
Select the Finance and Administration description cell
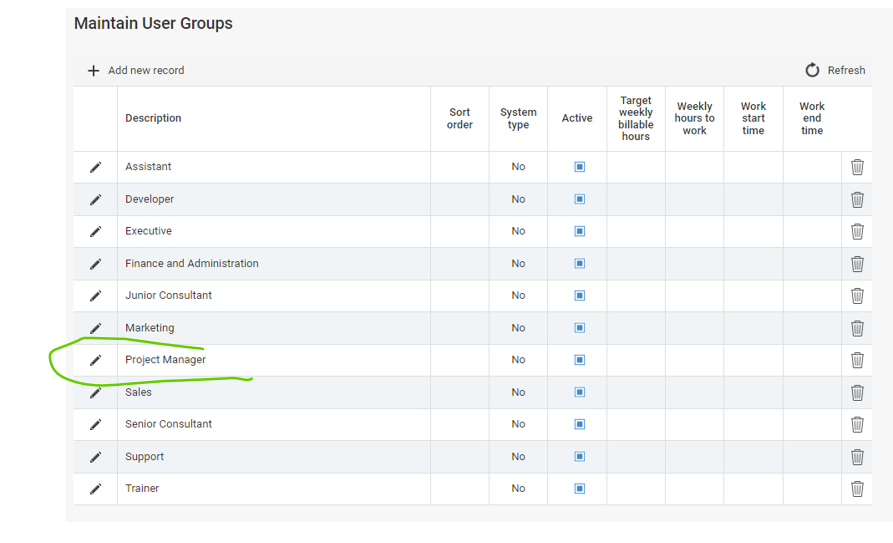[x=274, y=264]
